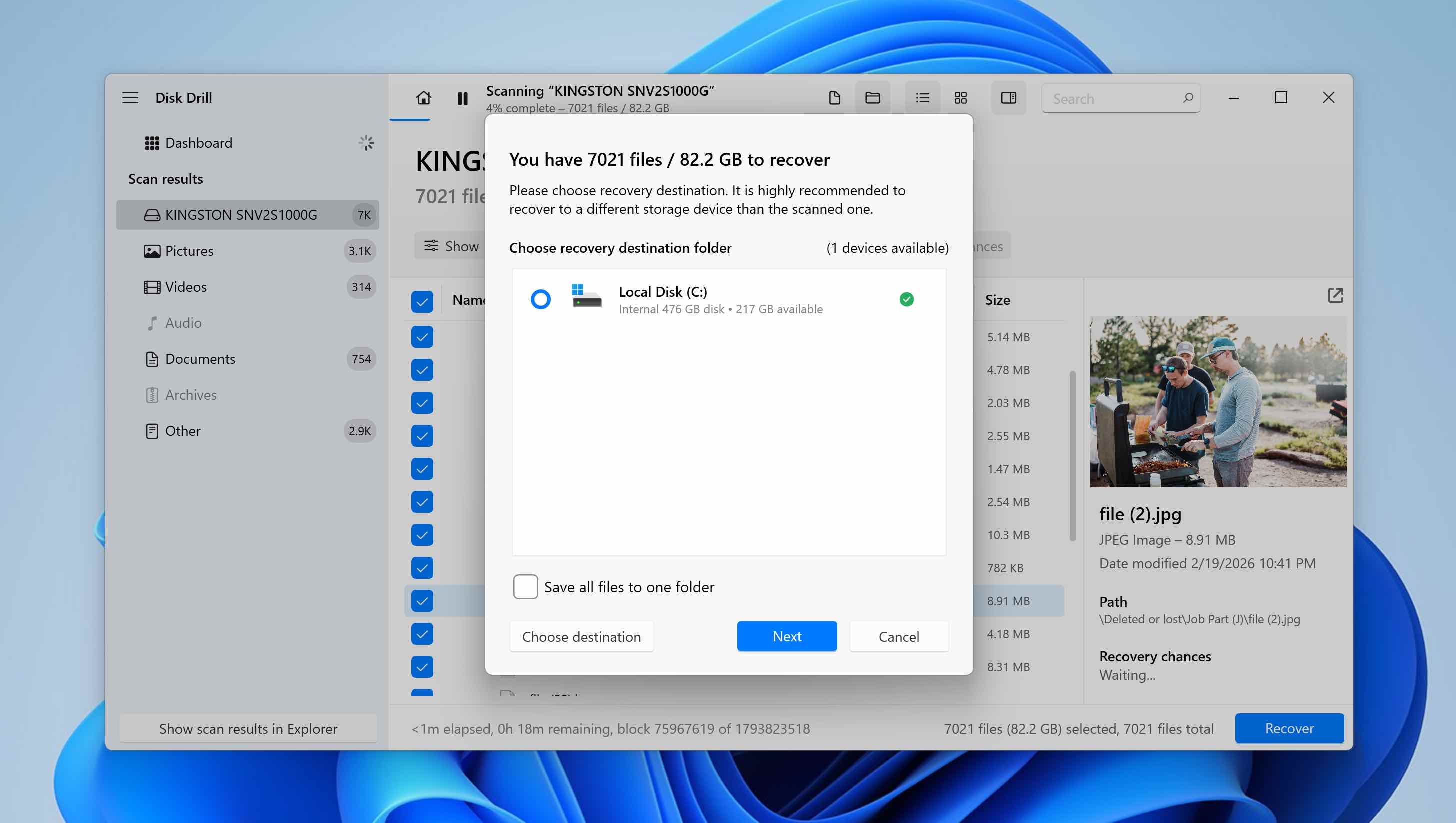Select the KINGSTON SNV2S1000G scan result
The height and width of the screenshot is (823, 1456).
(x=241, y=215)
